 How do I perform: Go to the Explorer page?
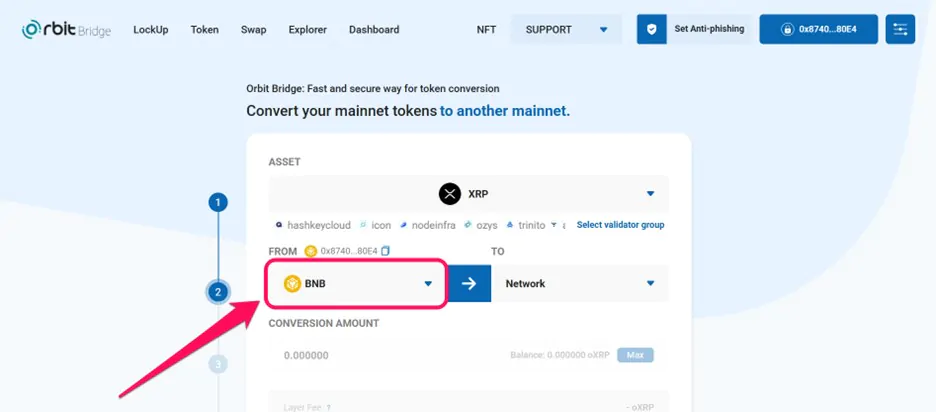click(x=307, y=30)
